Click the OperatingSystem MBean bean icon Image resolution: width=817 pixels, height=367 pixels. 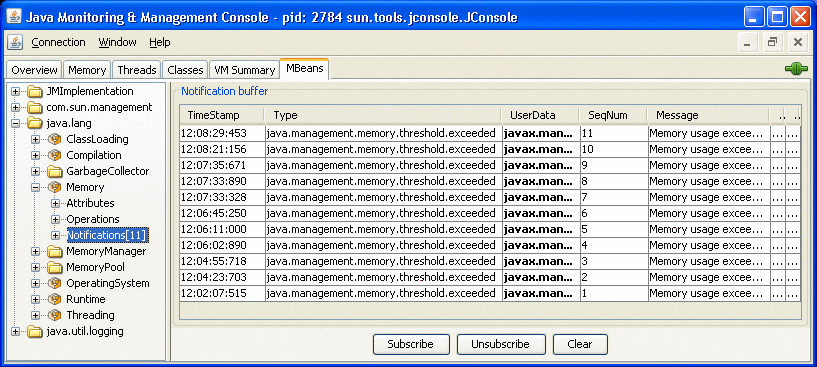click(x=54, y=284)
